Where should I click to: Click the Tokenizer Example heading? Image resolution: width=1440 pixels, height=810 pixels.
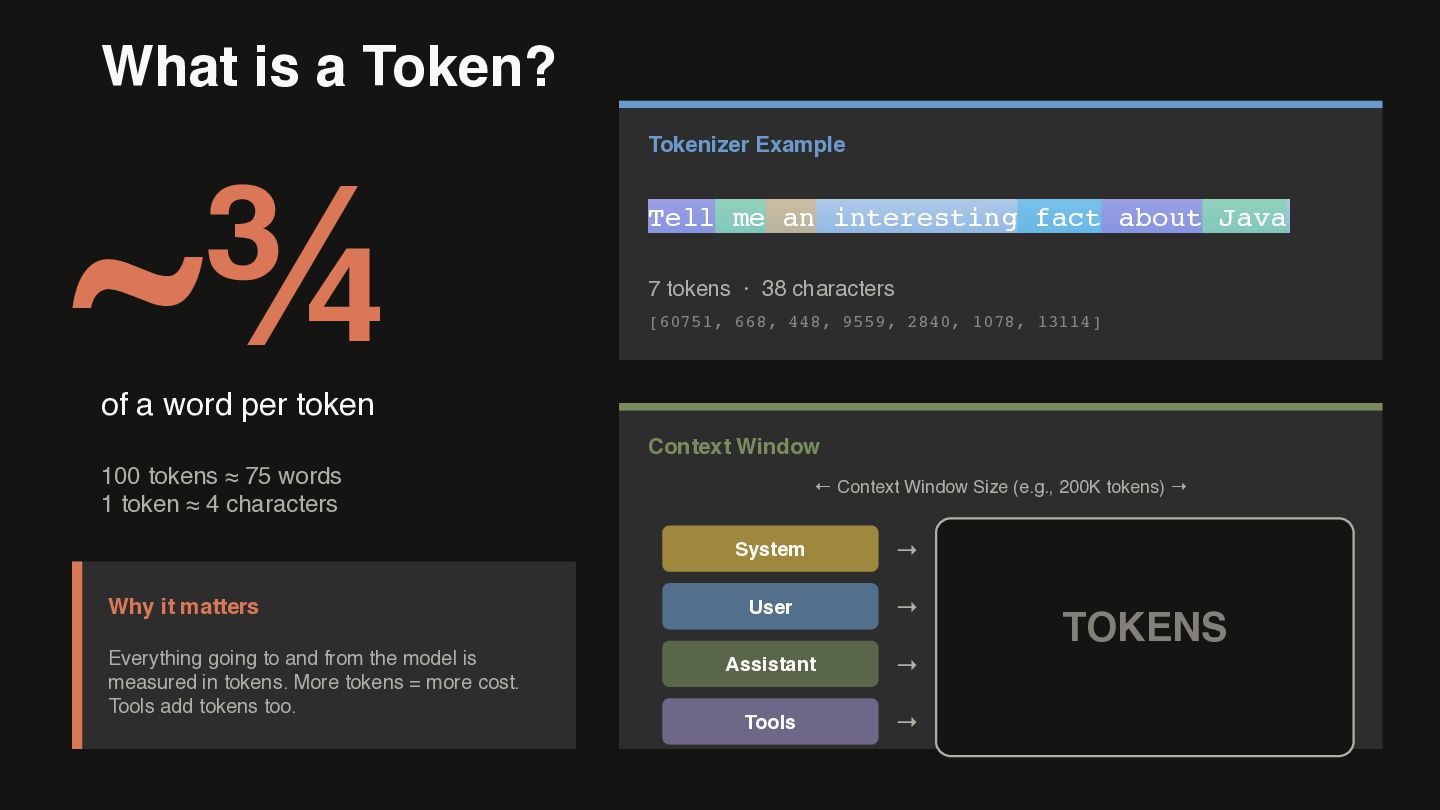tap(746, 144)
